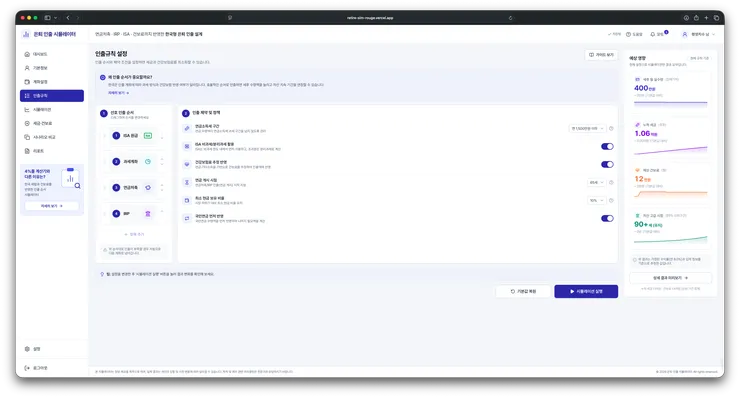Move ISA item down with arrow

(x=162, y=138)
